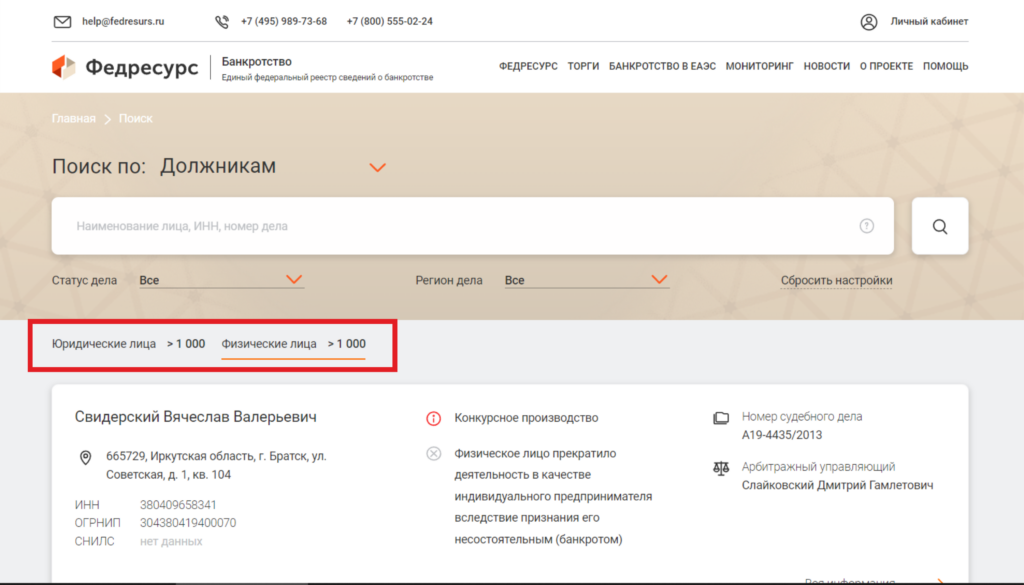Click the scales icon beside Арбитражный управляющий
This screenshot has width=1024, height=585.
721,467
